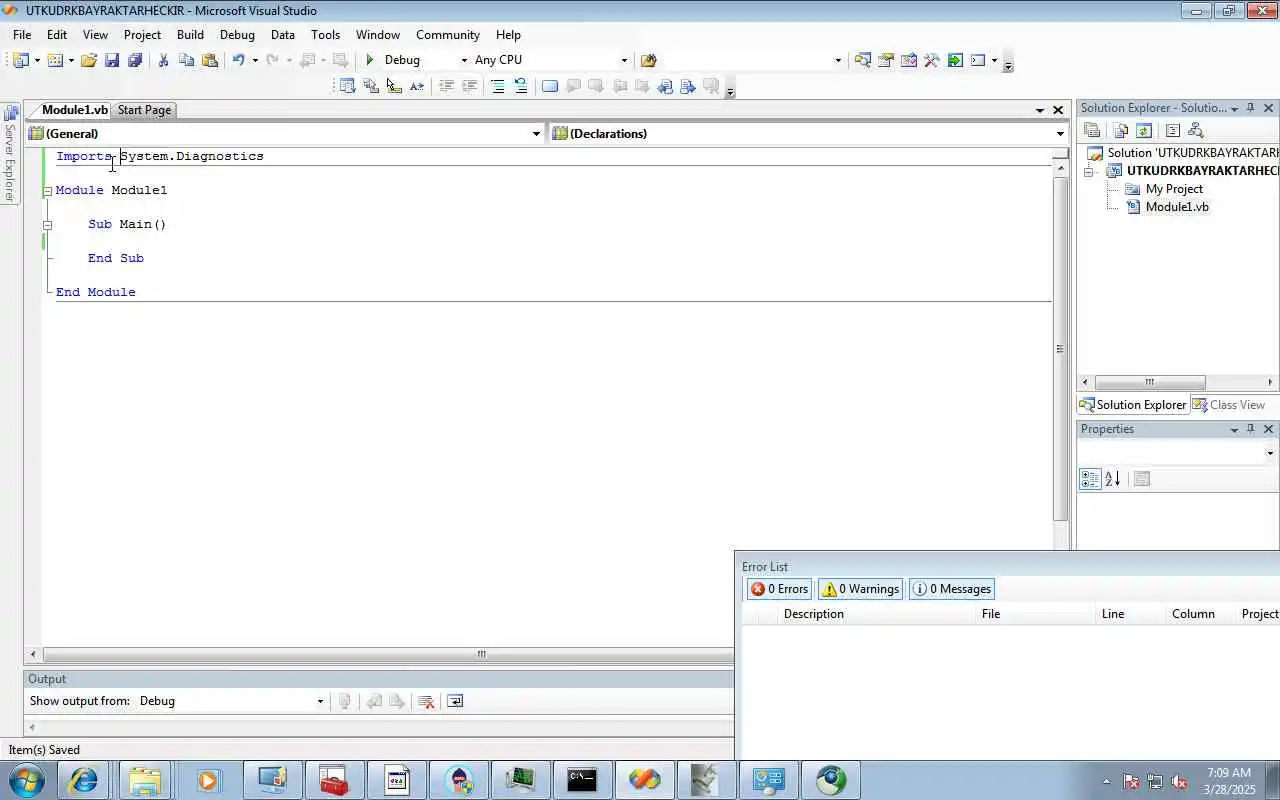
Task: Sort Error List by File column
Action: 1036,614
